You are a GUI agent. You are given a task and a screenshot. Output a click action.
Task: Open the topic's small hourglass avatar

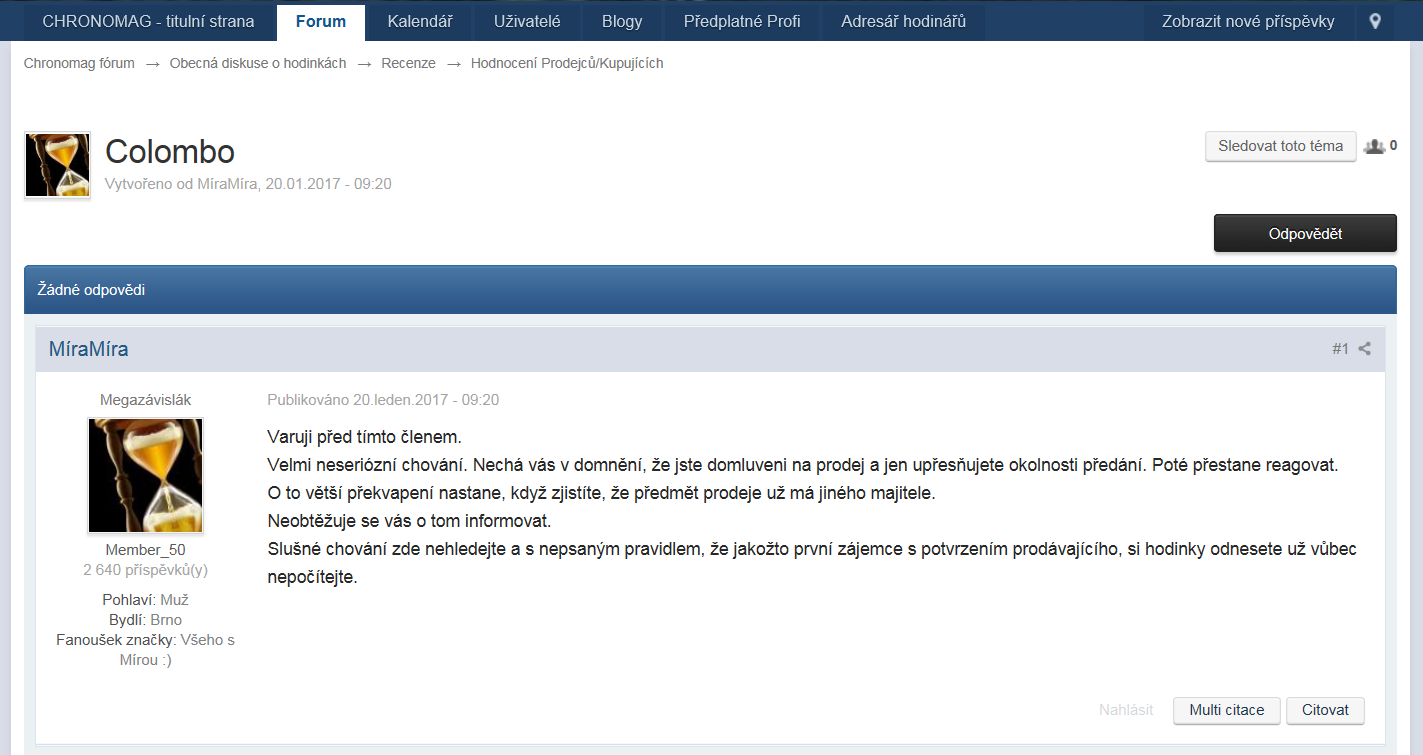pos(57,165)
